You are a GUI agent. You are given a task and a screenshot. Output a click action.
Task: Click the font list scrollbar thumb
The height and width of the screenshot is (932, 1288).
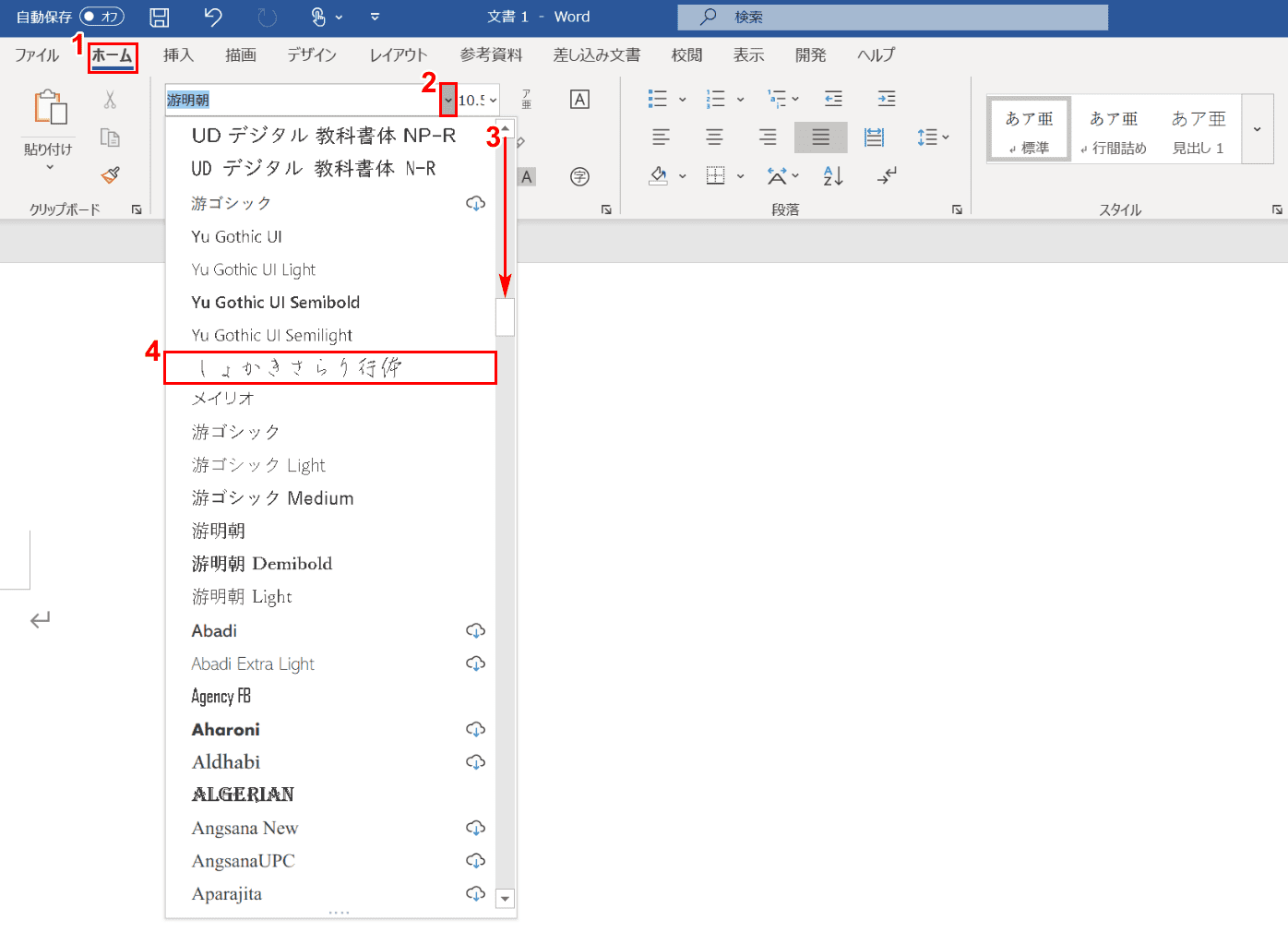pyautogui.click(x=505, y=317)
